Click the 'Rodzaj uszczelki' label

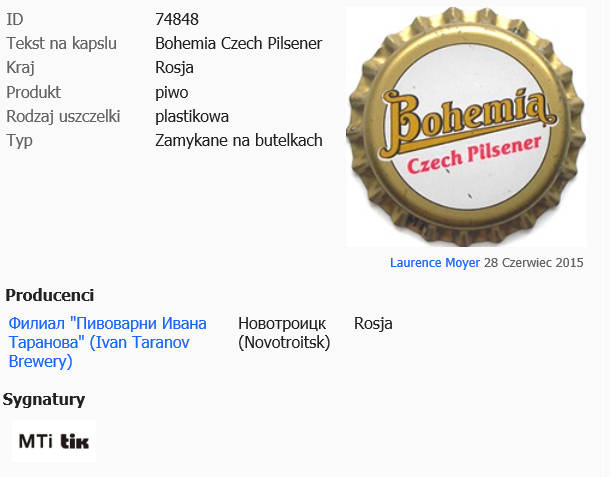pyautogui.click(x=68, y=116)
